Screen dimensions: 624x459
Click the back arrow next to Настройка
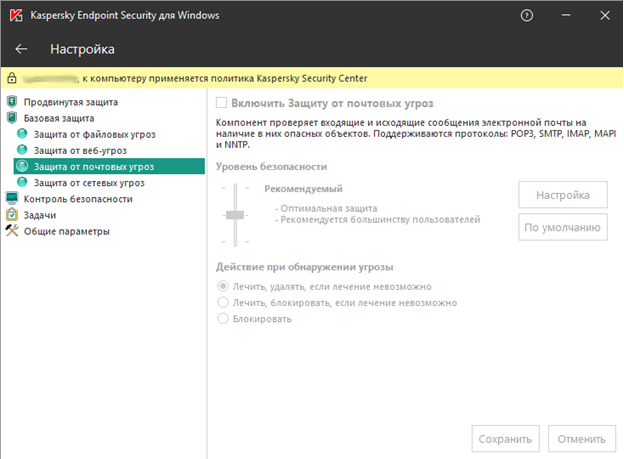click(22, 49)
